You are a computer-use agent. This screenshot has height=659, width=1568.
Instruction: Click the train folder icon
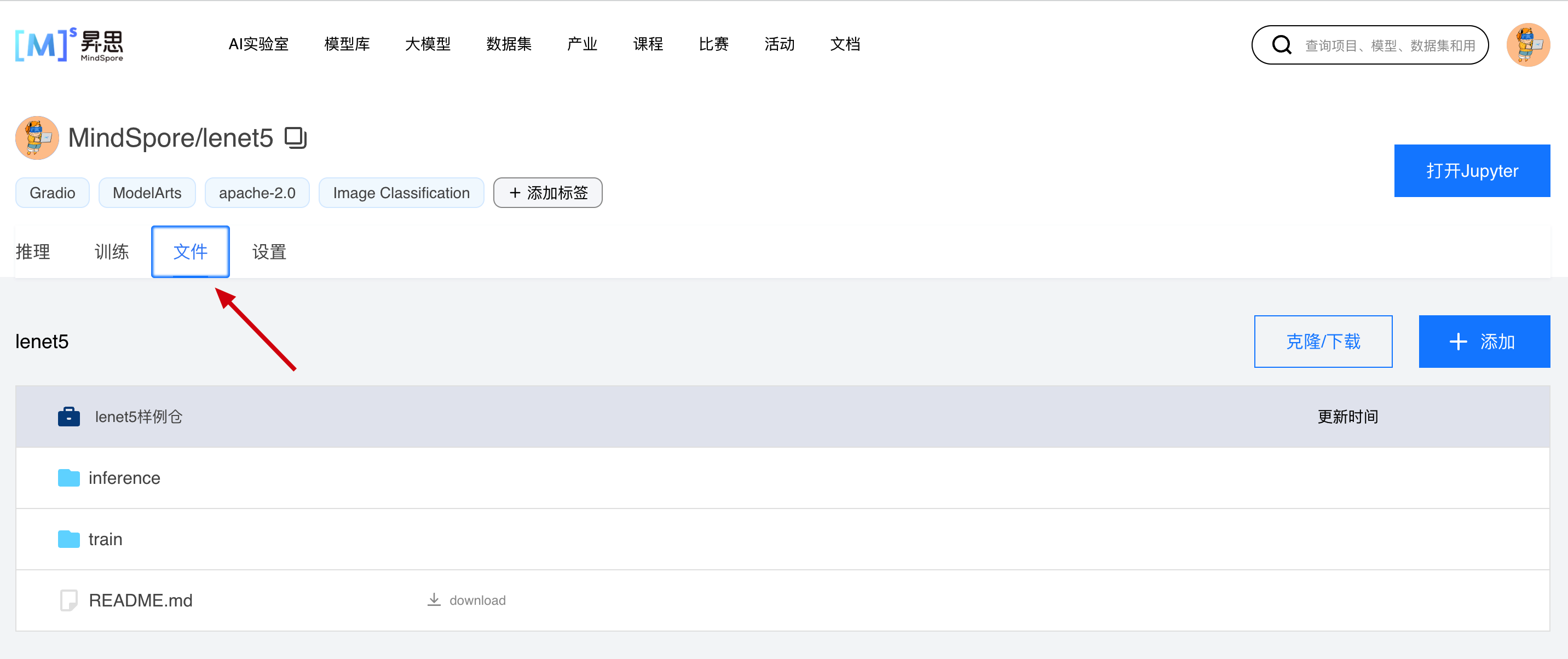tap(69, 539)
